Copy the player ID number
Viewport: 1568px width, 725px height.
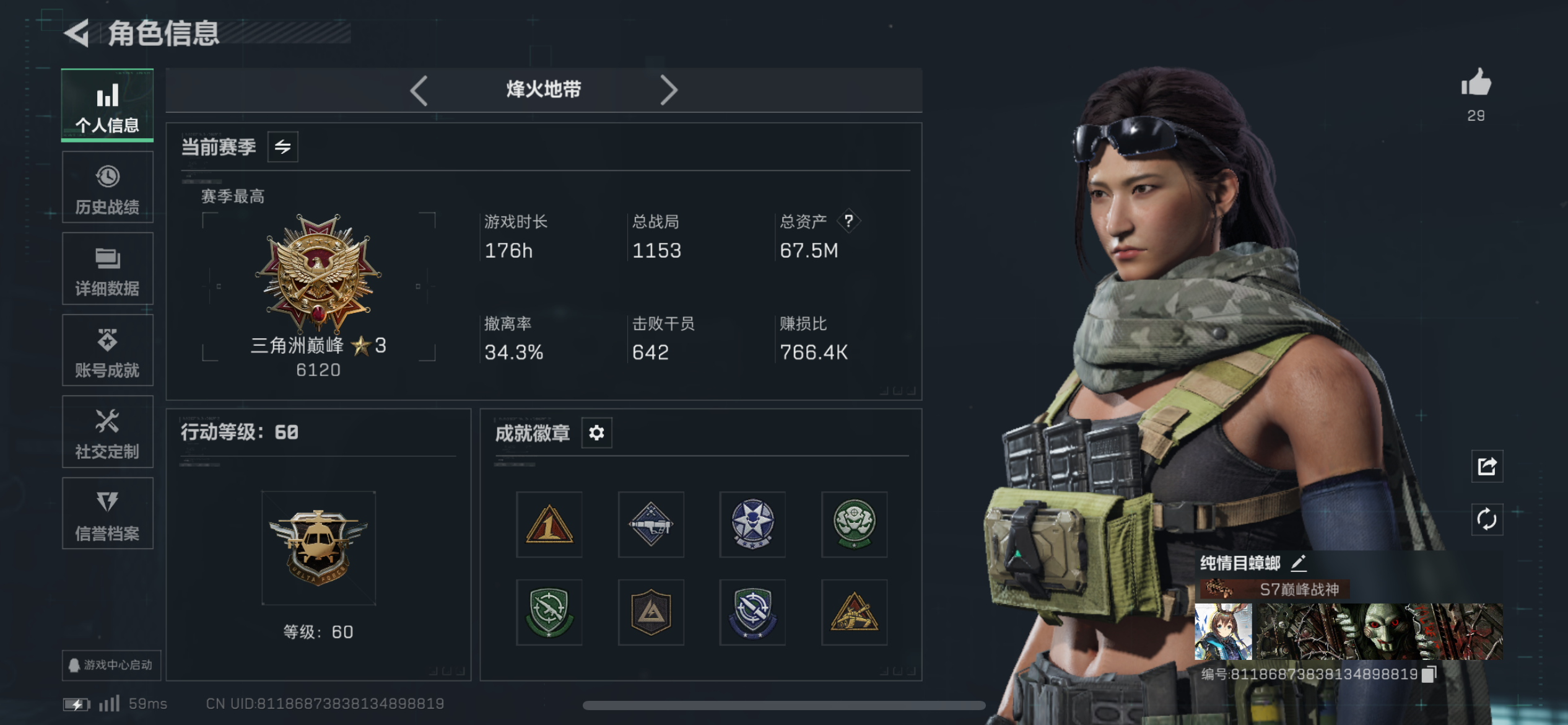click(1429, 674)
